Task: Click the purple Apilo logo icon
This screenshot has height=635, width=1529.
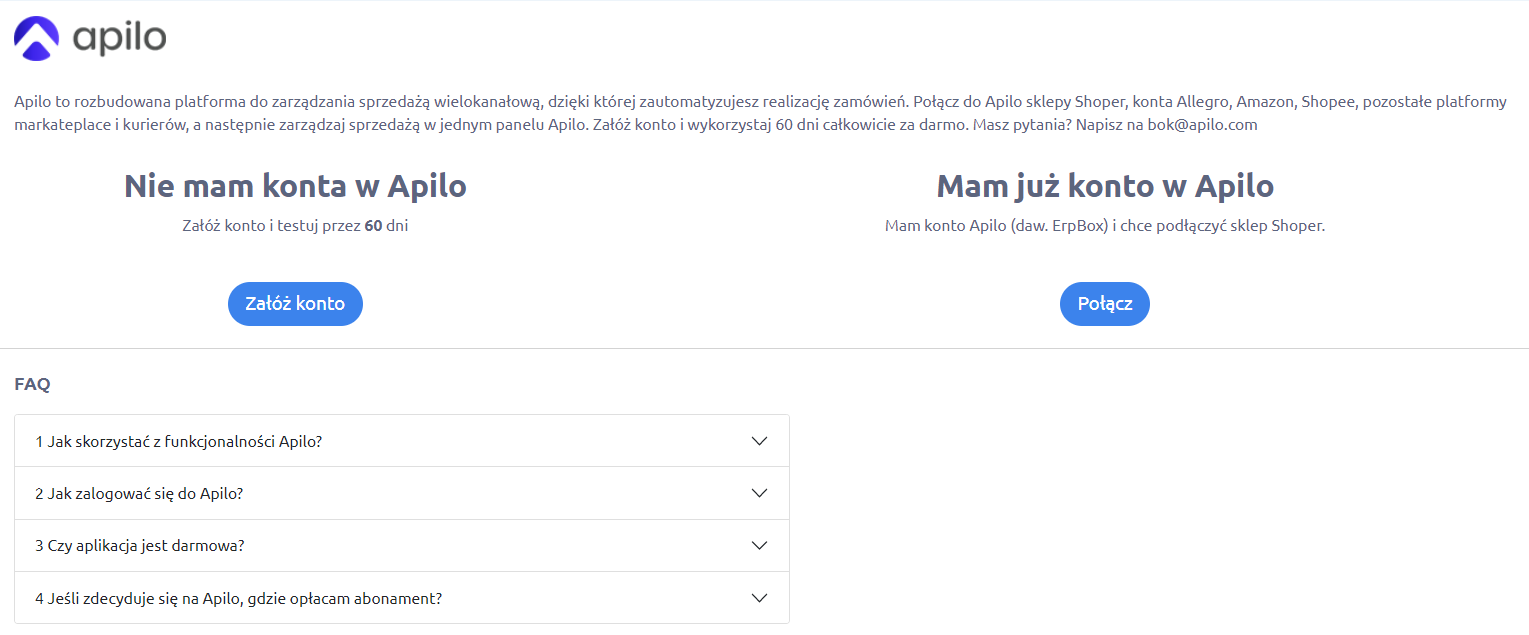Action: (x=37, y=38)
